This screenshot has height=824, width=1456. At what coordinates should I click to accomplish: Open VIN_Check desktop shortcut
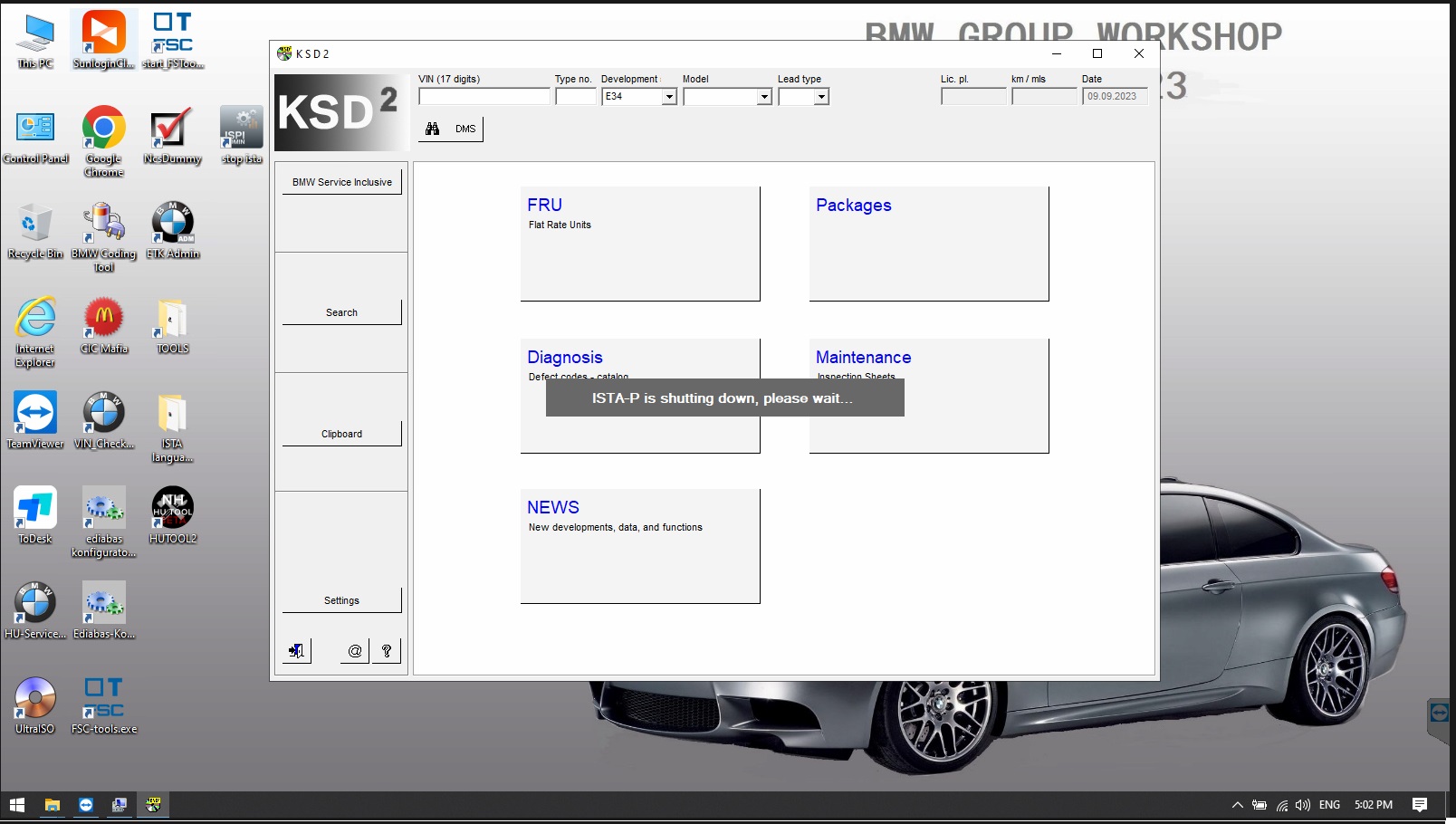tap(104, 421)
